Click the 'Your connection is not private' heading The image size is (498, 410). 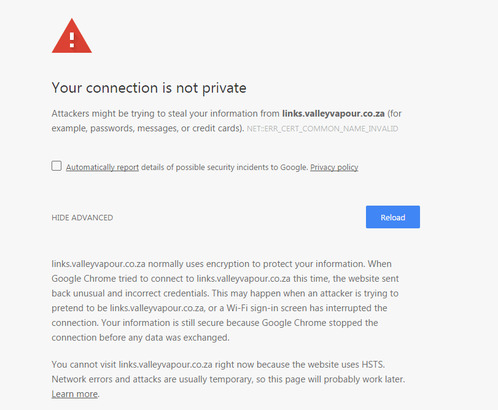click(x=149, y=88)
